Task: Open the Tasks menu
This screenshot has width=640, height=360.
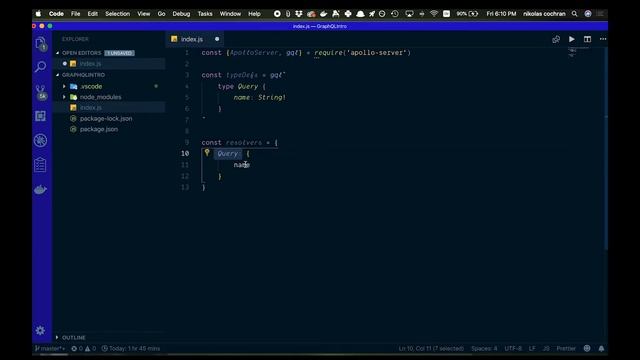Action: (205, 14)
